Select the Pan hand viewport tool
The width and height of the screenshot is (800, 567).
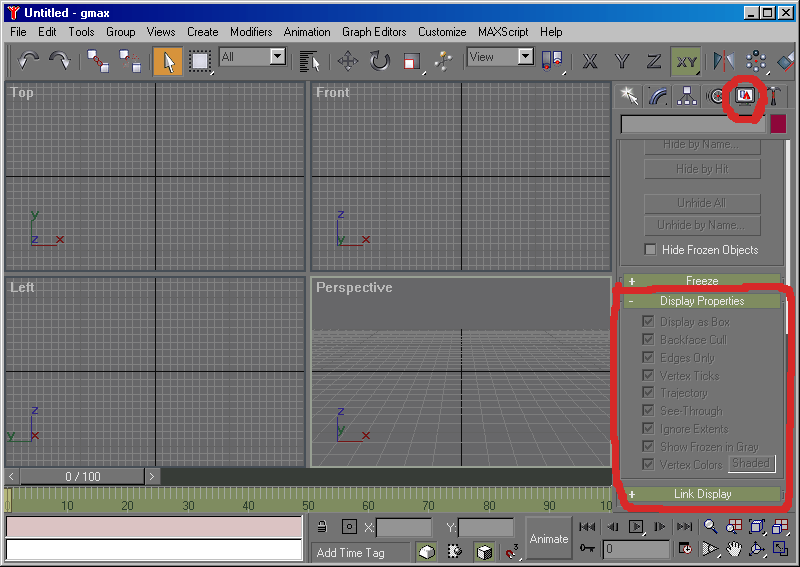click(734, 548)
